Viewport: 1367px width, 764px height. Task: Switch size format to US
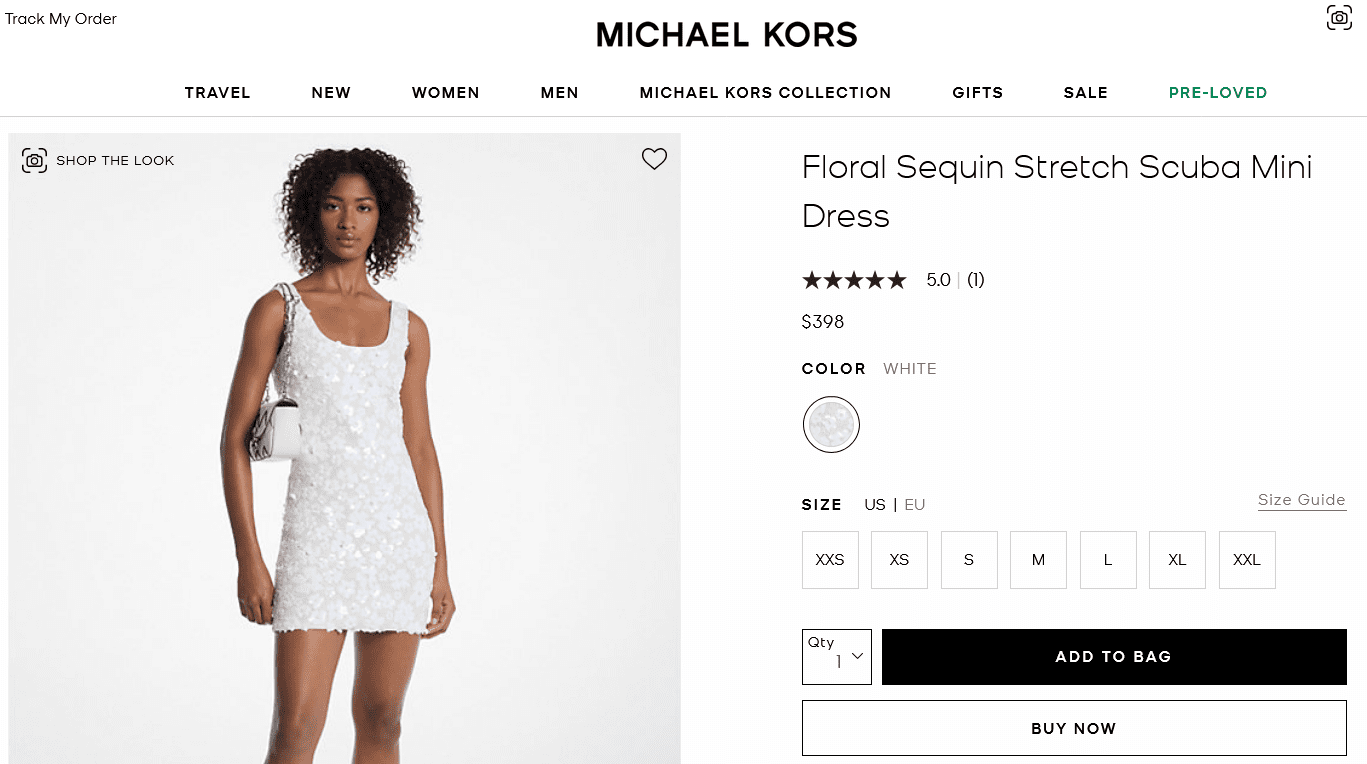click(875, 505)
